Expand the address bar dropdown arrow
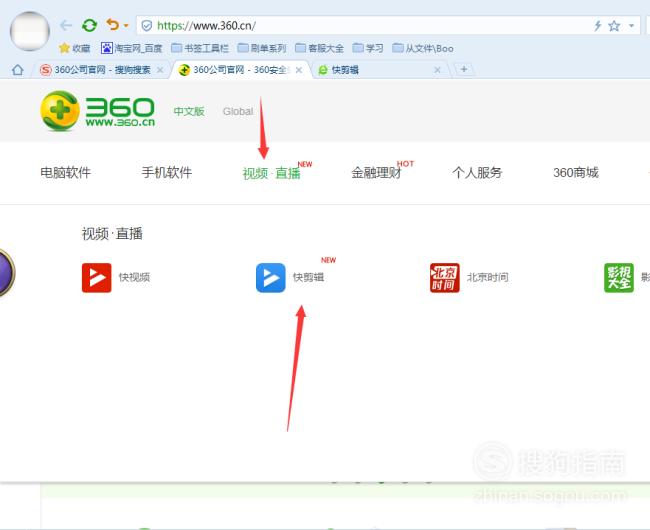This screenshot has height=530, width=650. pos(631,26)
